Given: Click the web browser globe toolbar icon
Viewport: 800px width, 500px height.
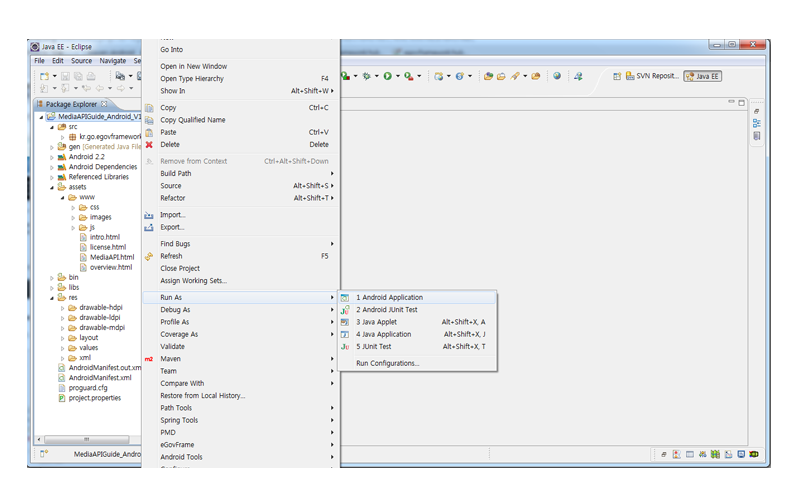Looking at the screenshot, I should coord(557,76).
